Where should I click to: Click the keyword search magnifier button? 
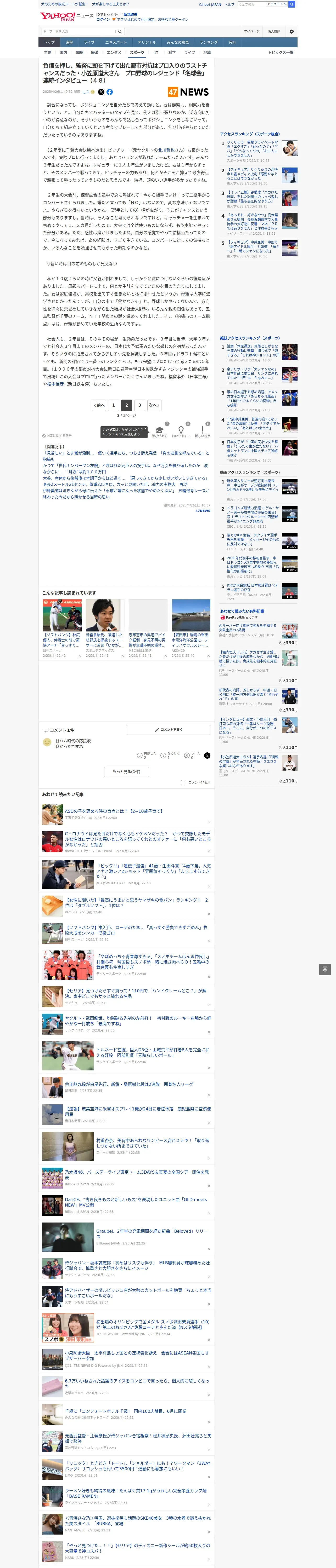click(120, 31)
